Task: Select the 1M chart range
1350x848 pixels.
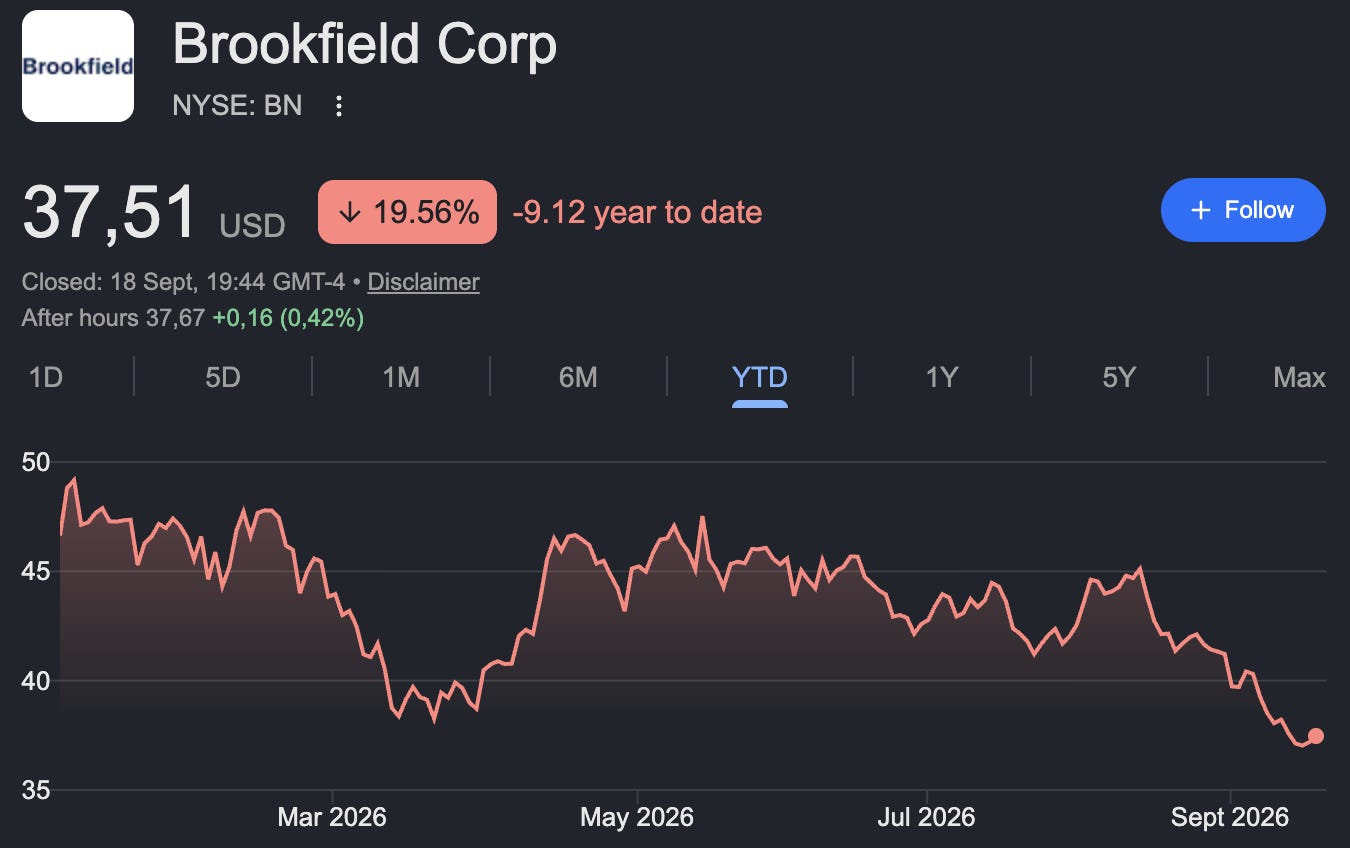Action: coord(401,377)
